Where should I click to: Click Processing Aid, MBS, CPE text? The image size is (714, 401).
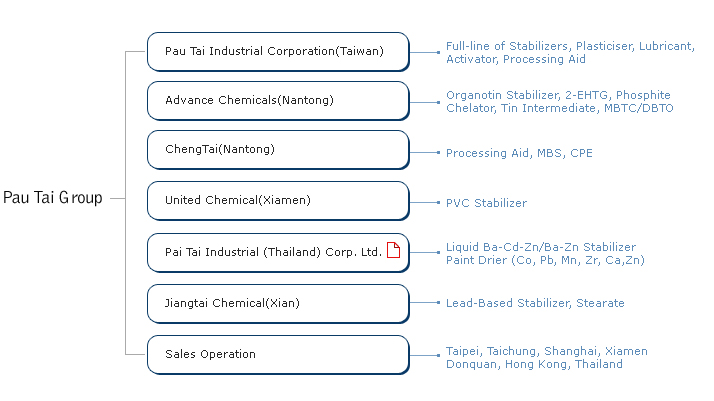point(519,153)
